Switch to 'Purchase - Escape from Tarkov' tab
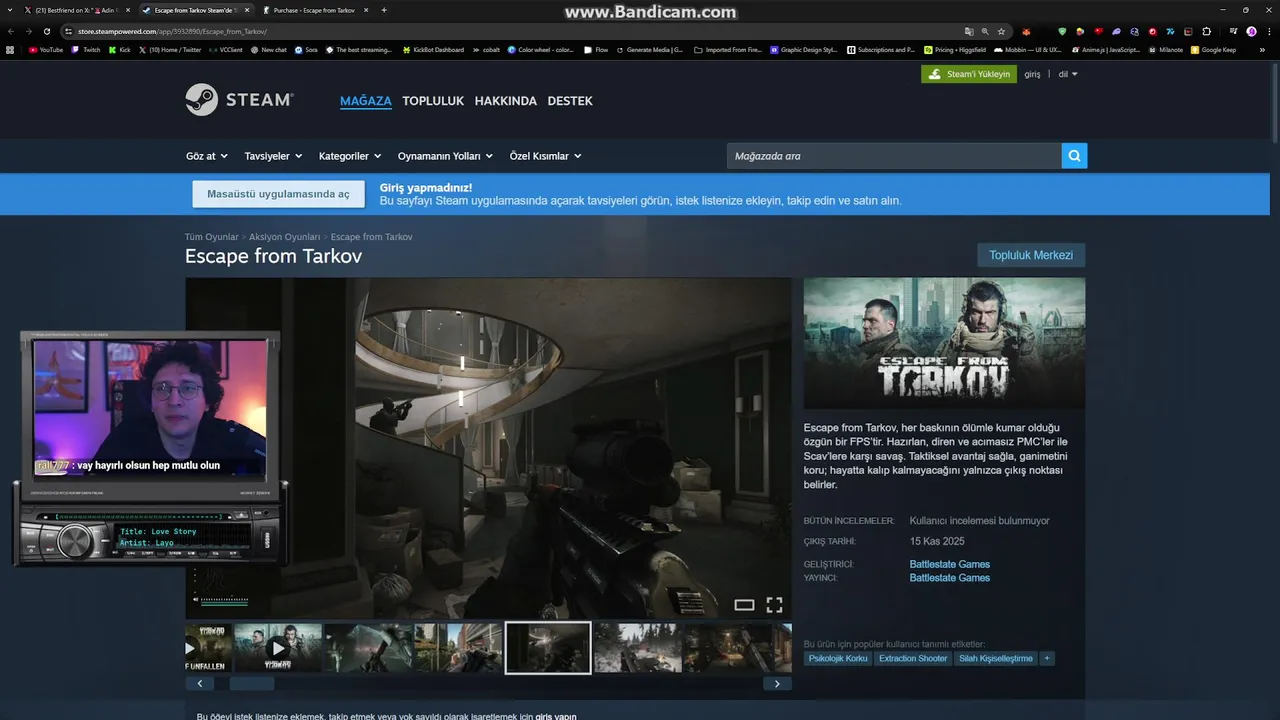The image size is (1280, 720). tap(316, 10)
